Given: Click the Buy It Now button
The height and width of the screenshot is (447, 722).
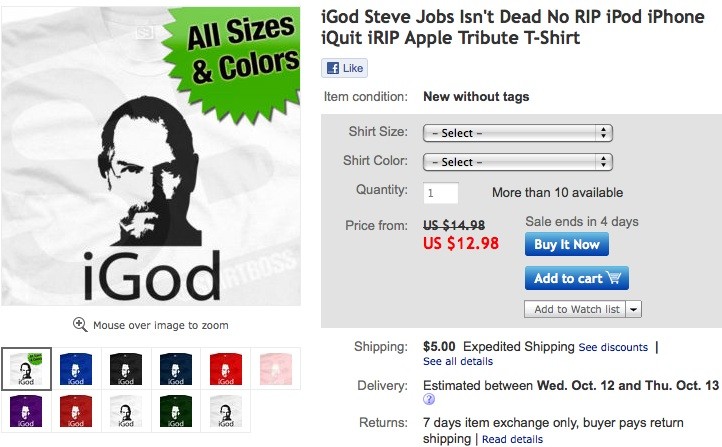Looking at the screenshot, I should click(x=566, y=244).
